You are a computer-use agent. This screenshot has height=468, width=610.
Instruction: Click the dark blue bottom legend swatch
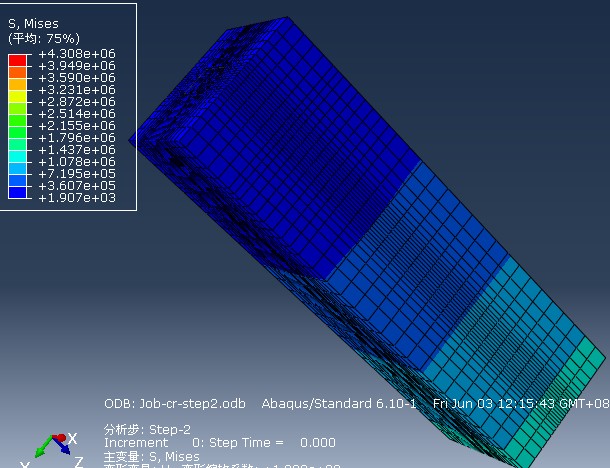18,193
